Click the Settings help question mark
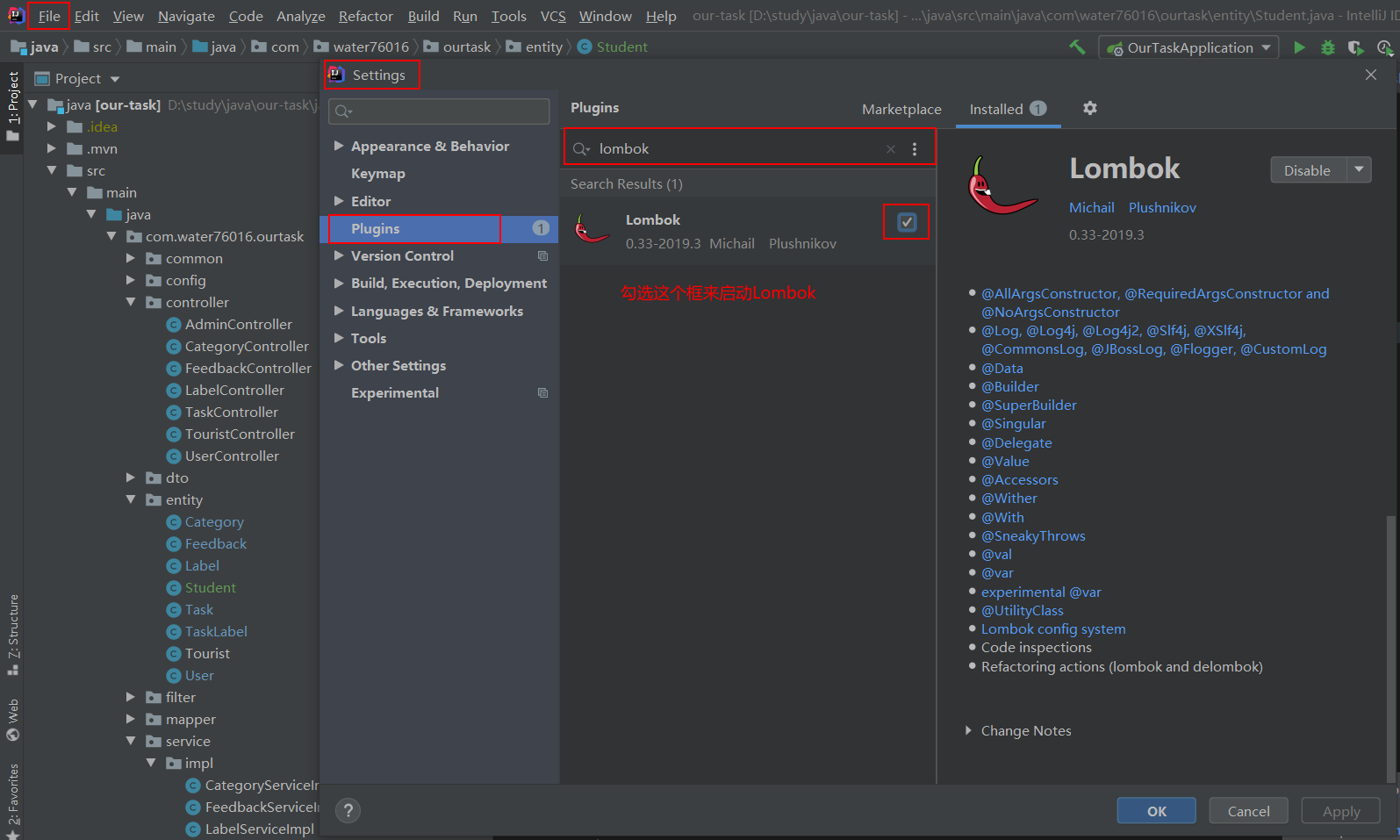 tap(348, 810)
